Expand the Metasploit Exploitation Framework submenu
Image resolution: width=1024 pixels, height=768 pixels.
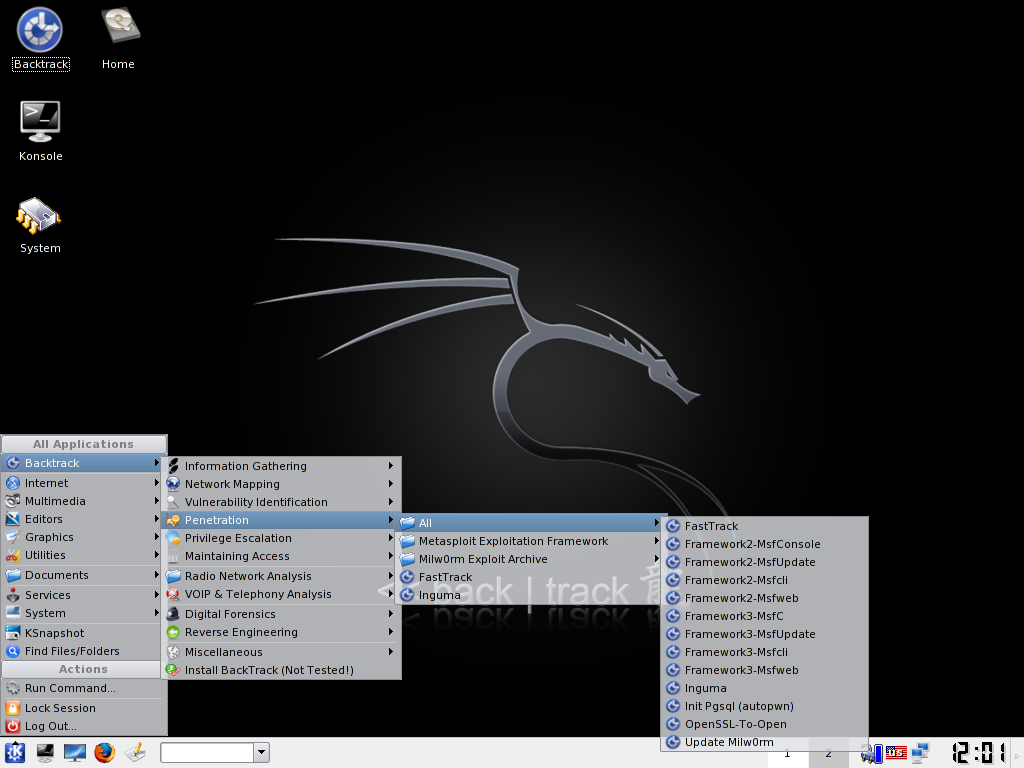coord(513,541)
